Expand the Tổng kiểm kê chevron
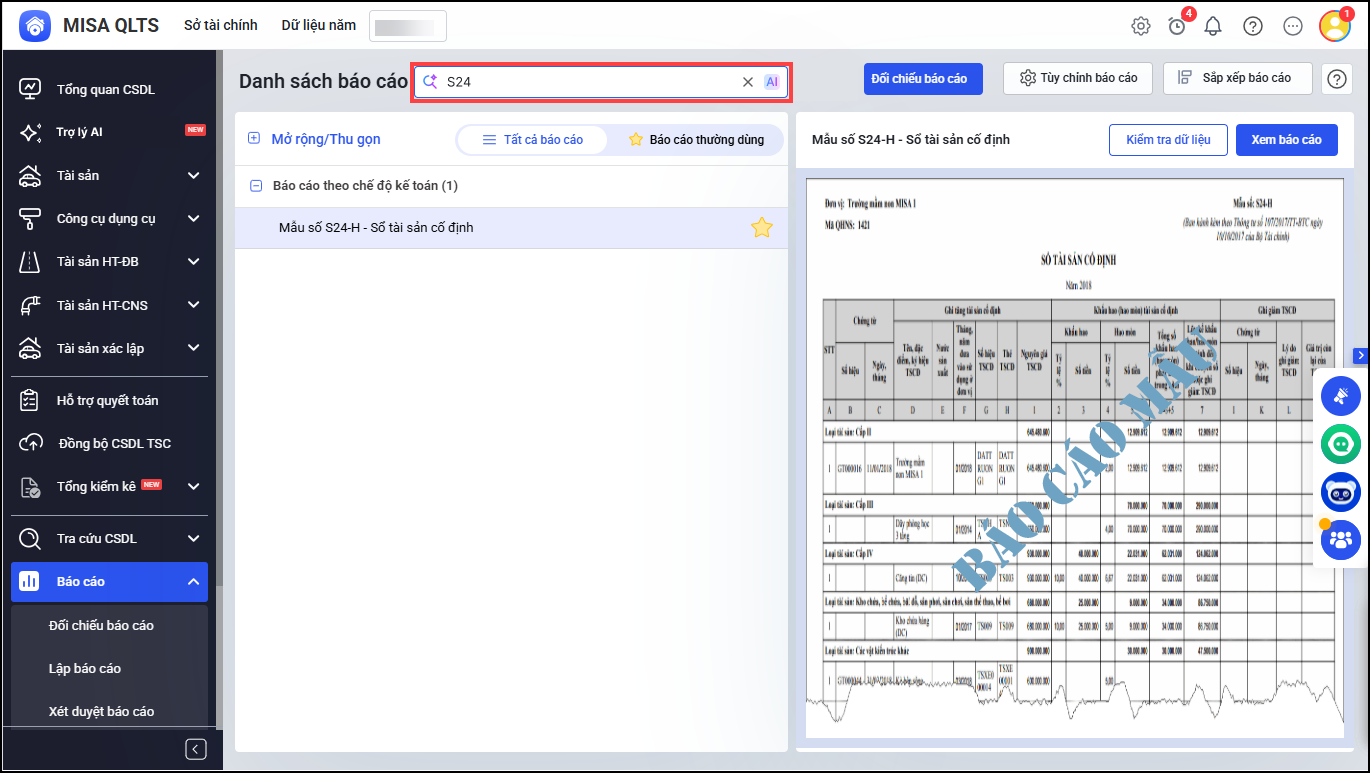 click(x=193, y=487)
